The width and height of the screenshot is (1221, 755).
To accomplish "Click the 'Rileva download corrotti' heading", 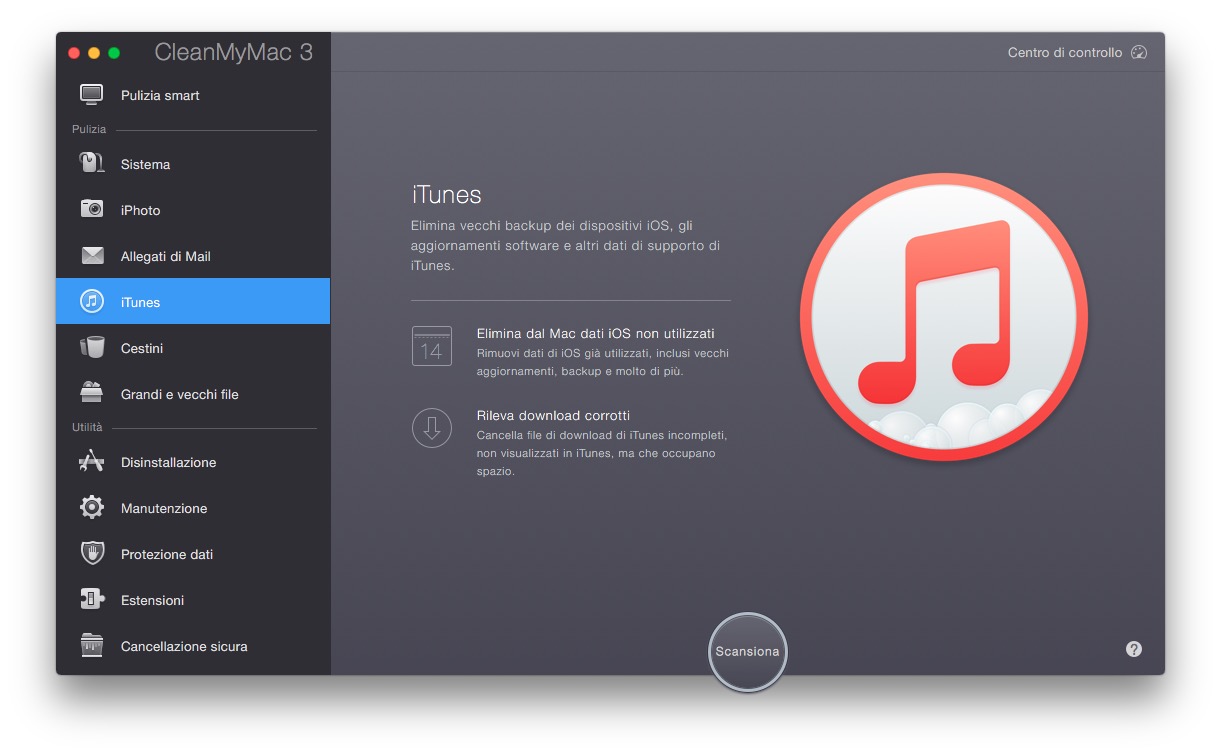I will point(553,415).
